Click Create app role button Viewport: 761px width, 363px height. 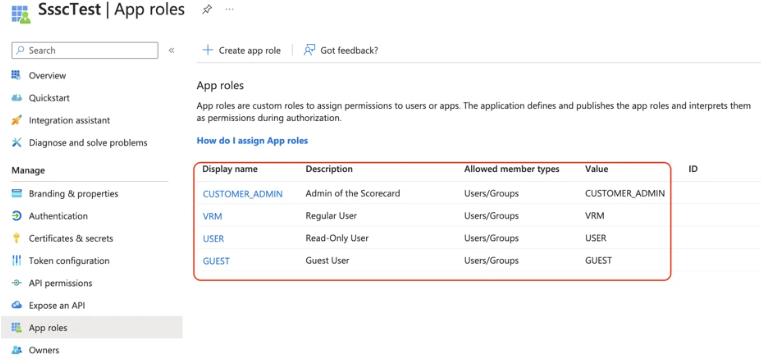coord(241,50)
